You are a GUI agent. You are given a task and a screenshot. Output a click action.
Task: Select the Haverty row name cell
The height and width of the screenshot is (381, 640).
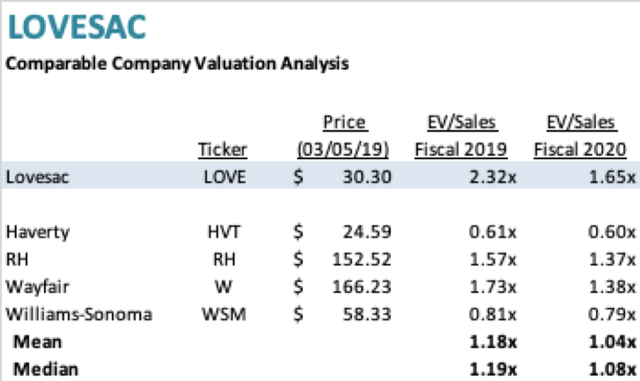[x=38, y=232]
